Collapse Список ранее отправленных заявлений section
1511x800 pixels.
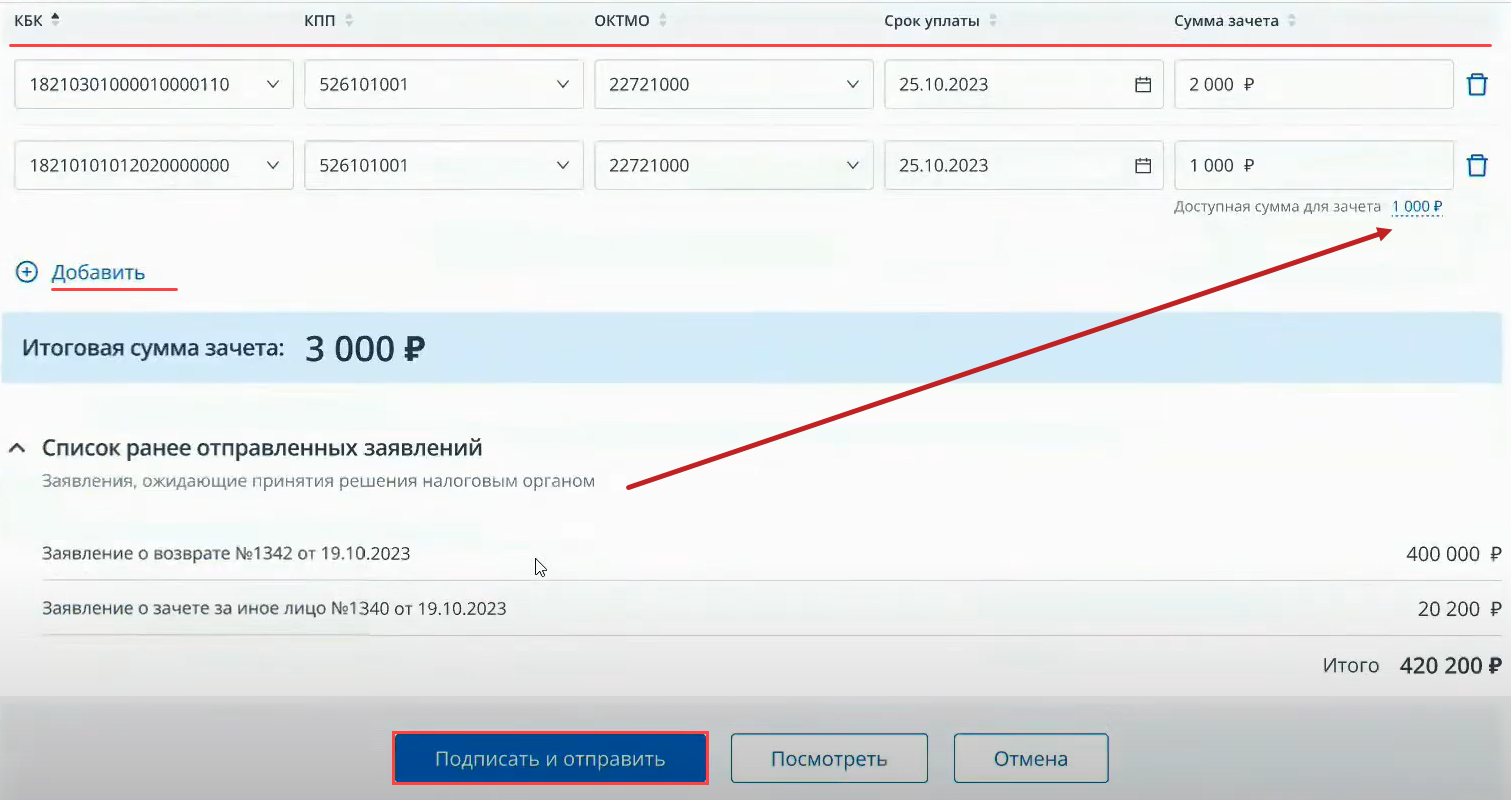[x=17, y=448]
